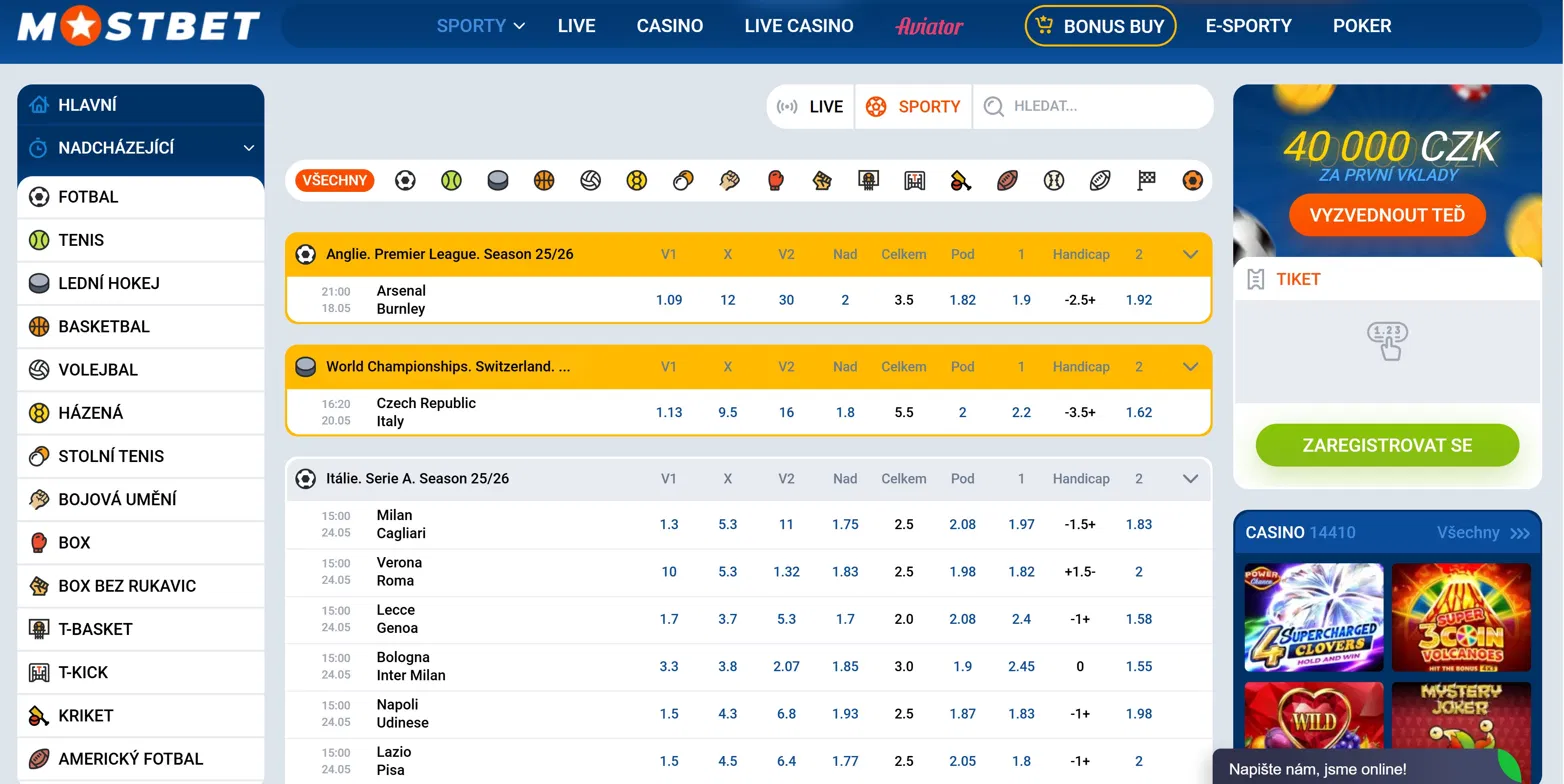Select the VŠECHNY all-sports filter pill

[x=335, y=181]
